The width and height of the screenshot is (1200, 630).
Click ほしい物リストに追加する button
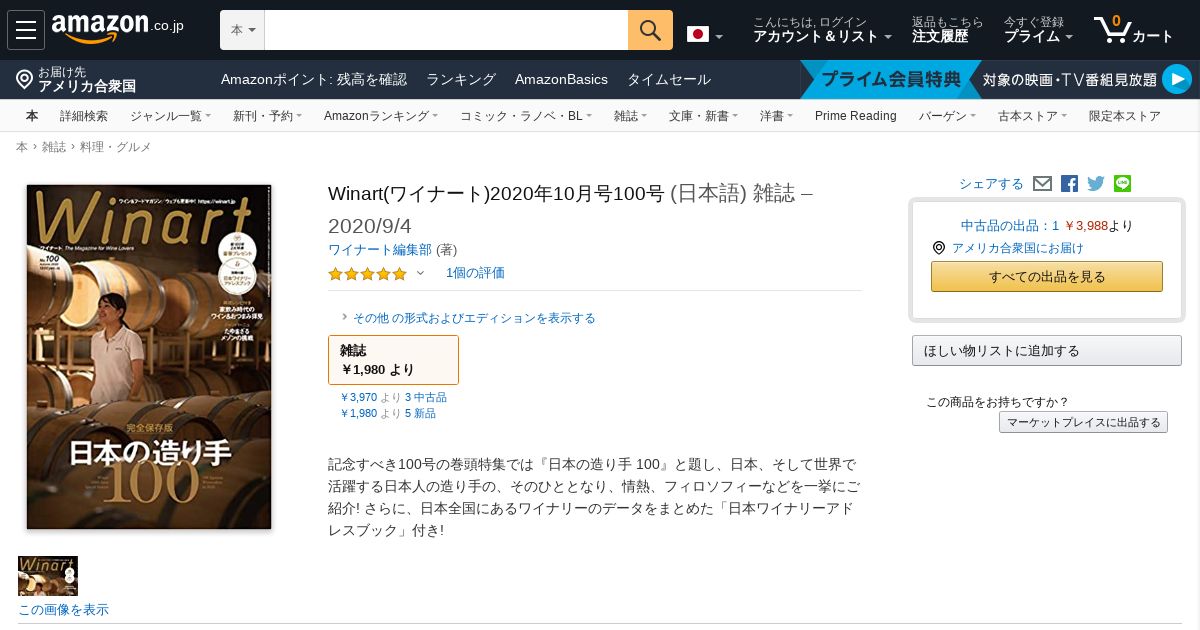click(x=1046, y=351)
